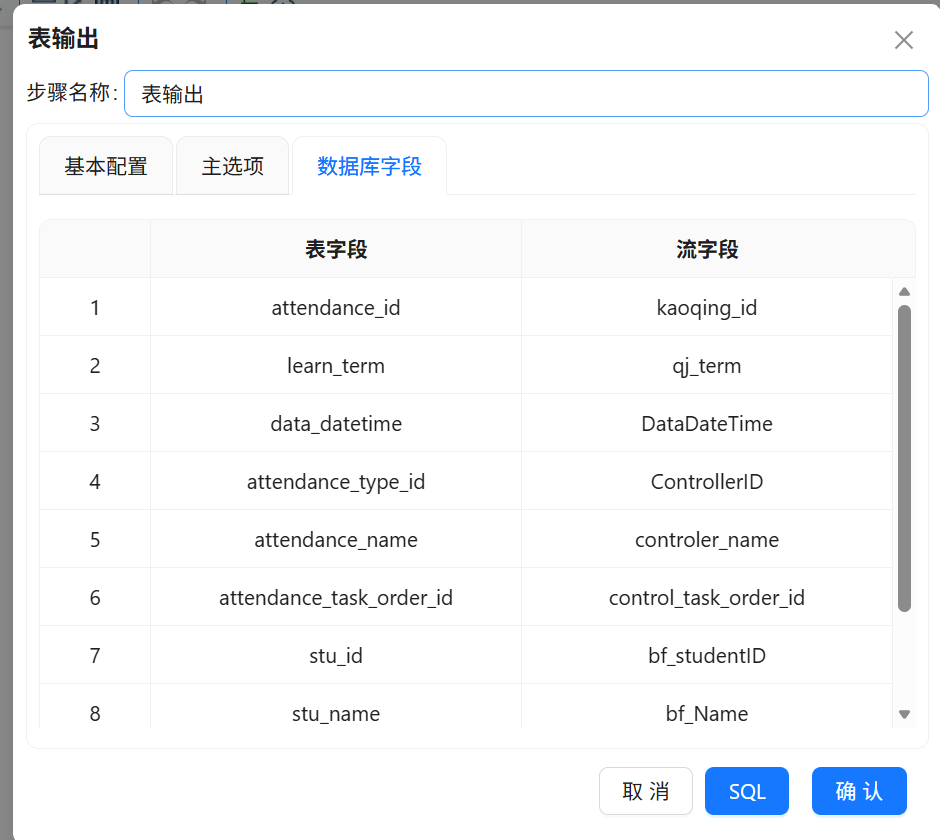Click row number 1 cell
940x840 pixels.
click(x=95, y=307)
